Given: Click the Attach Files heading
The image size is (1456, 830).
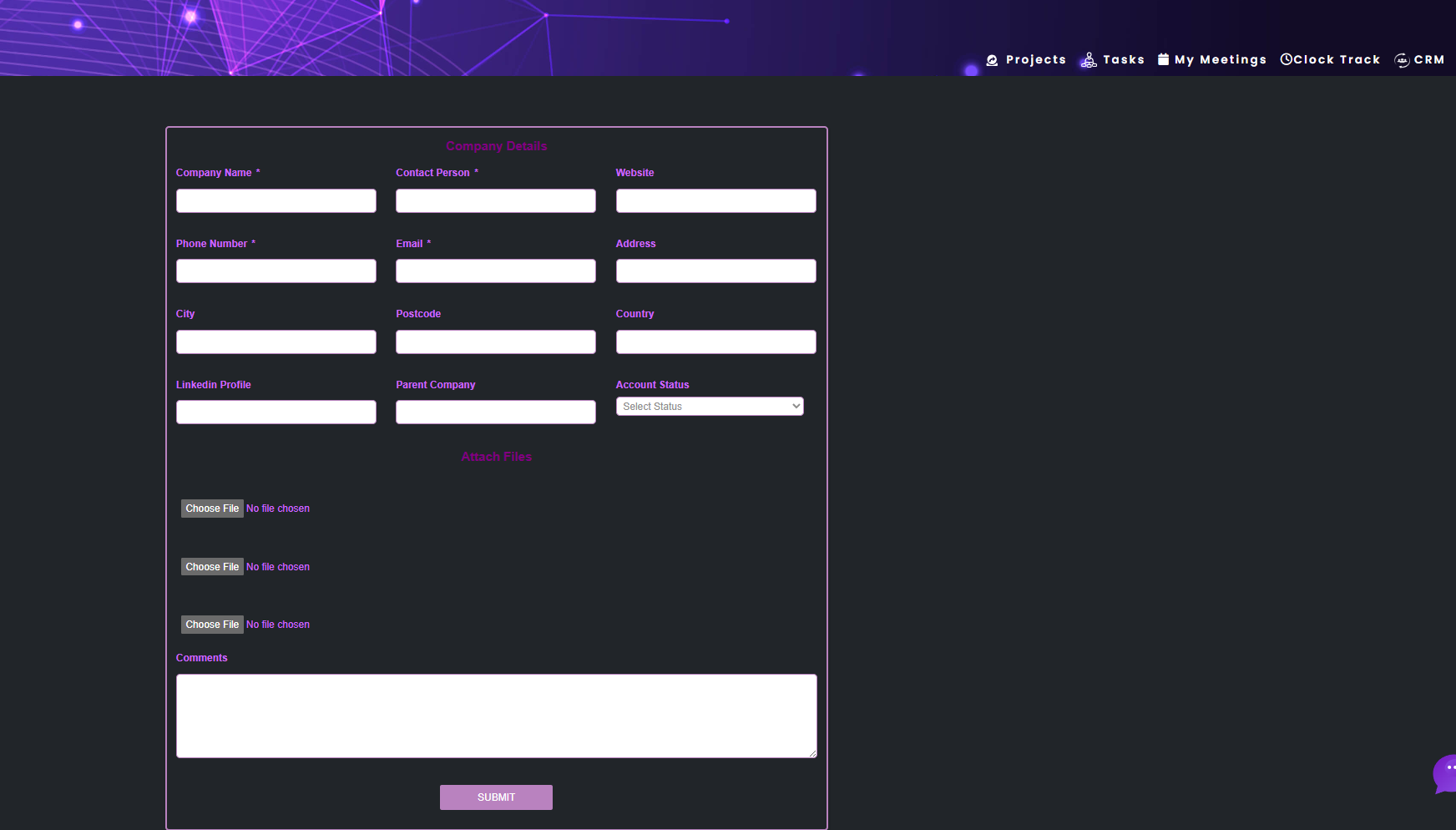Looking at the screenshot, I should pos(497,457).
